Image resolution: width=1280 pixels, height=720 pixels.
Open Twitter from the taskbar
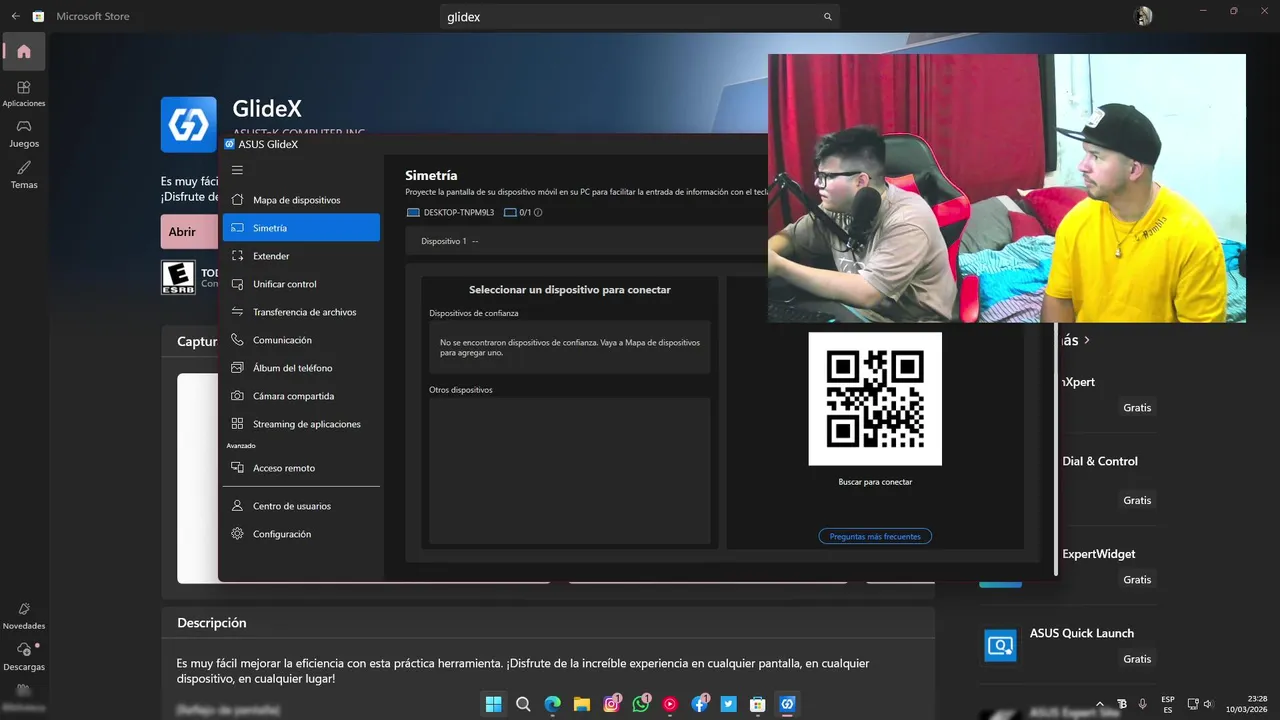pos(729,704)
